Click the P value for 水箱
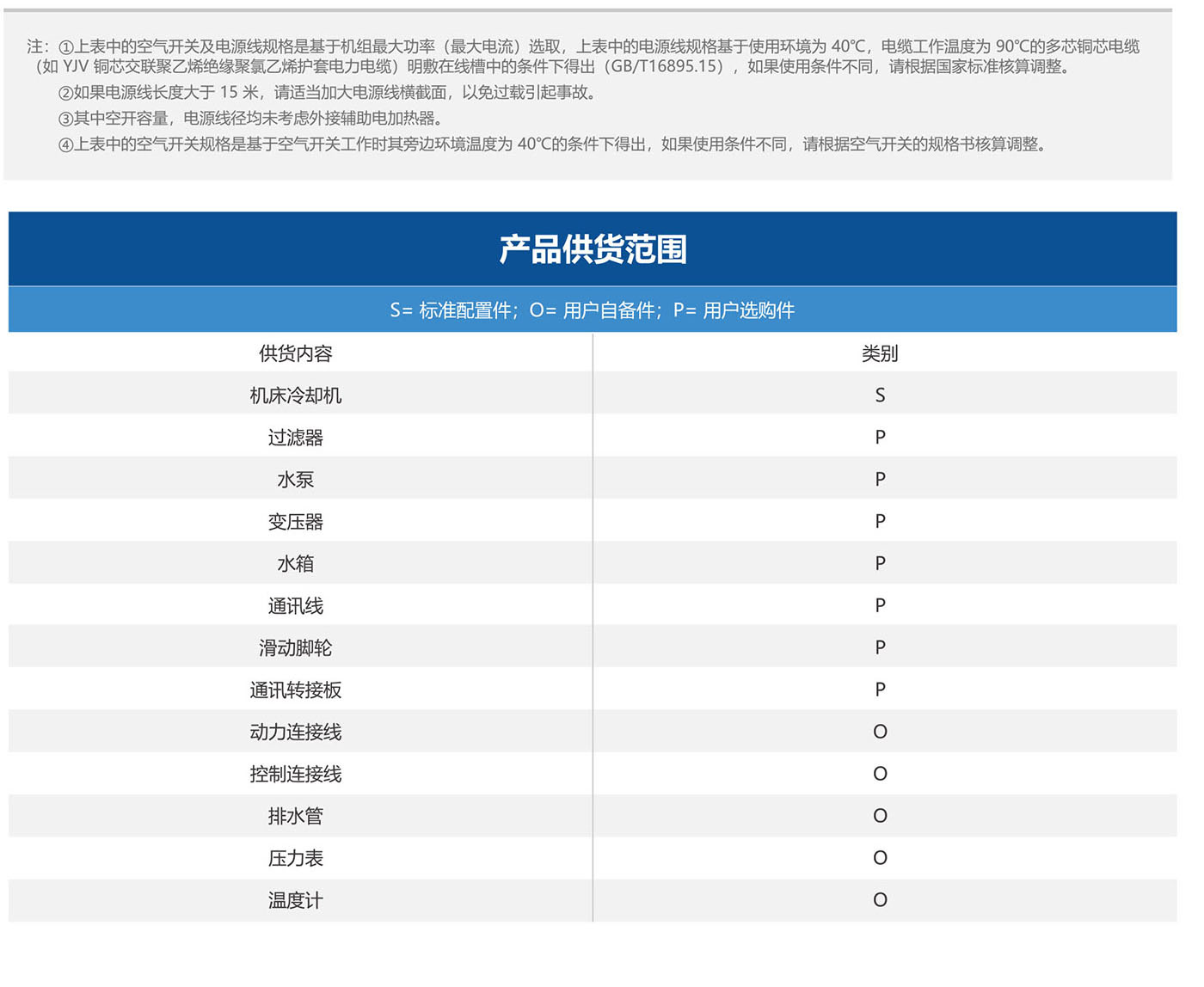The height and width of the screenshot is (987, 1204). tap(880, 563)
